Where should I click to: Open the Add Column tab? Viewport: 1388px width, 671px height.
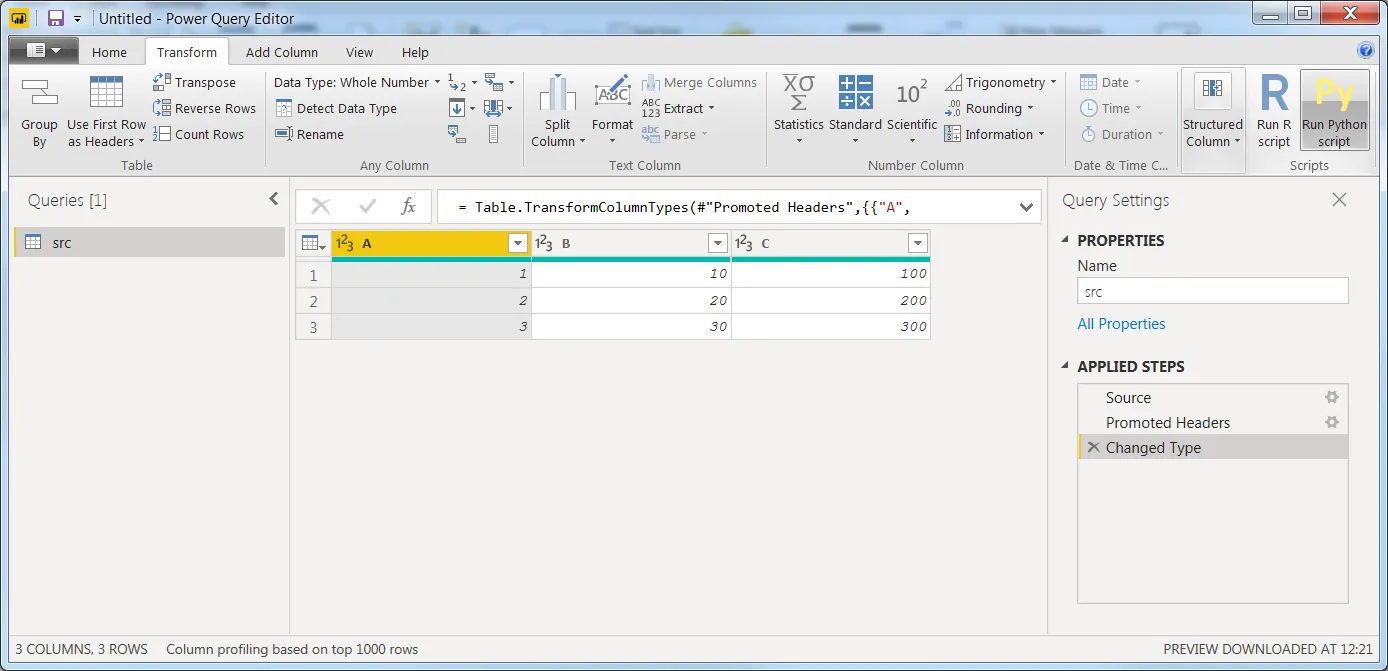[282, 52]
